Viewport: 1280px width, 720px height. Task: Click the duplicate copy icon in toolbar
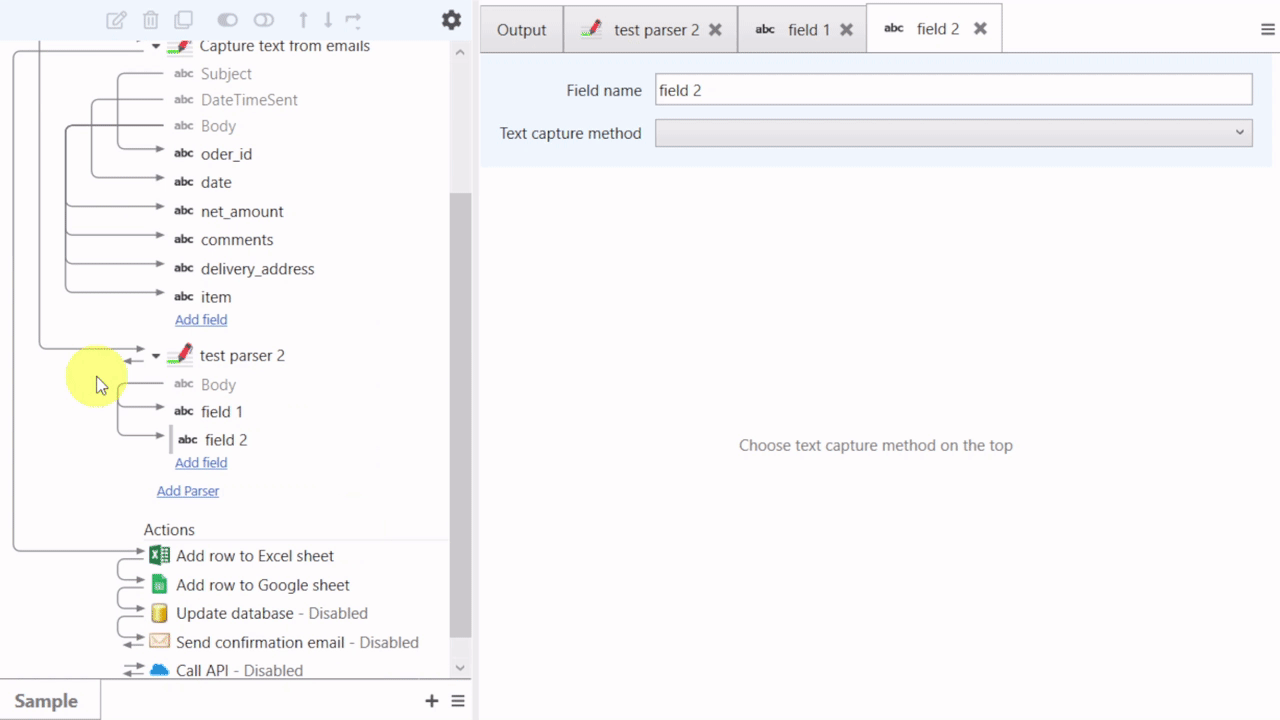183,20
